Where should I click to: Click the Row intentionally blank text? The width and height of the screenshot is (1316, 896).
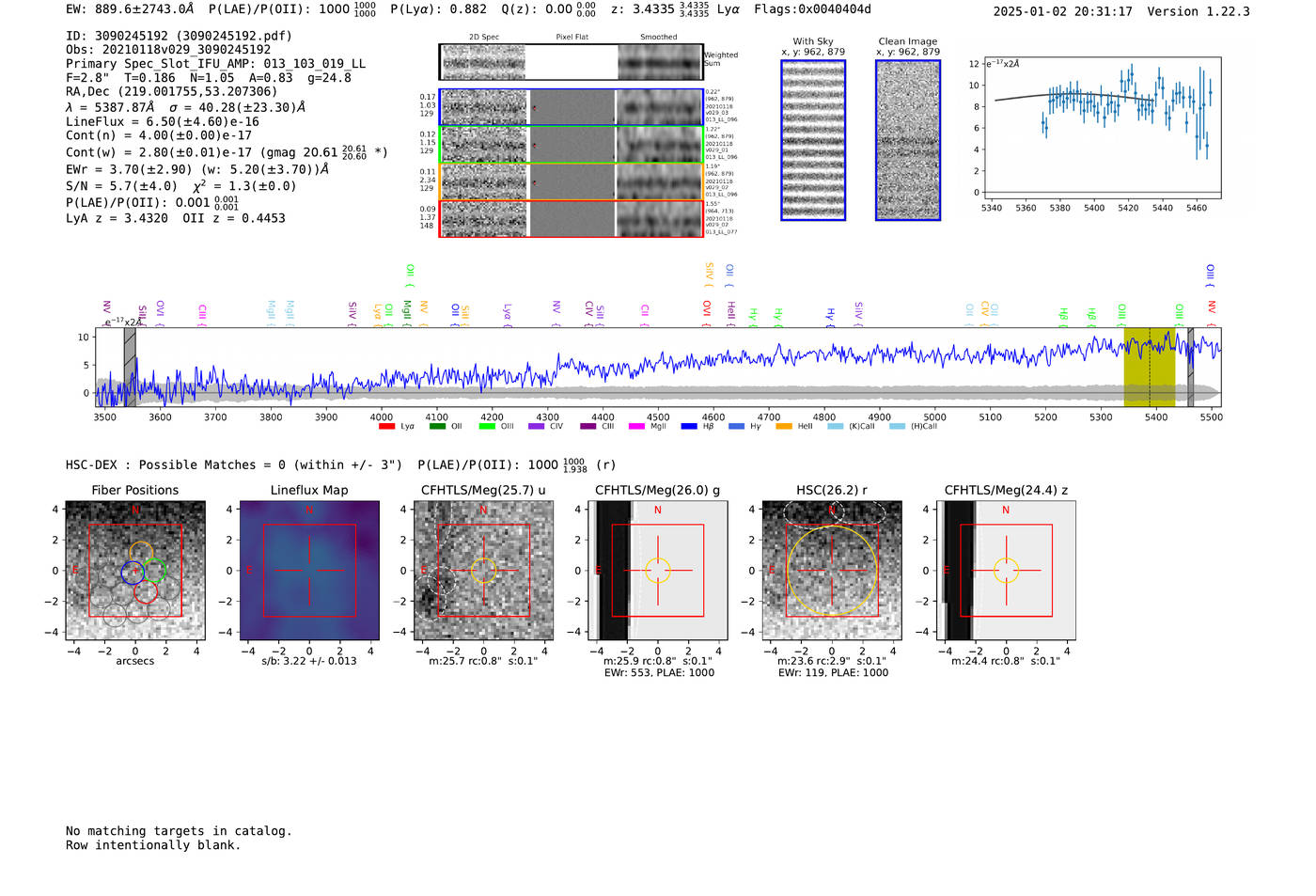153,845
